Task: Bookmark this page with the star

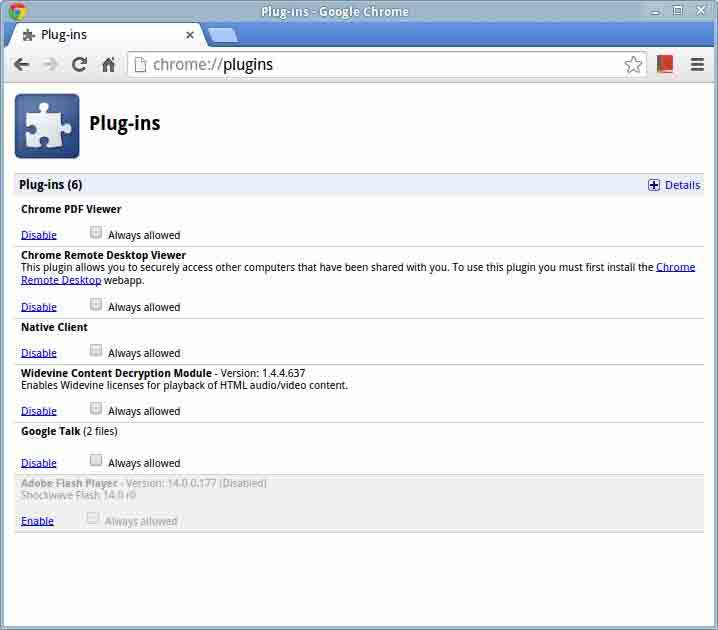Action: 633,65
